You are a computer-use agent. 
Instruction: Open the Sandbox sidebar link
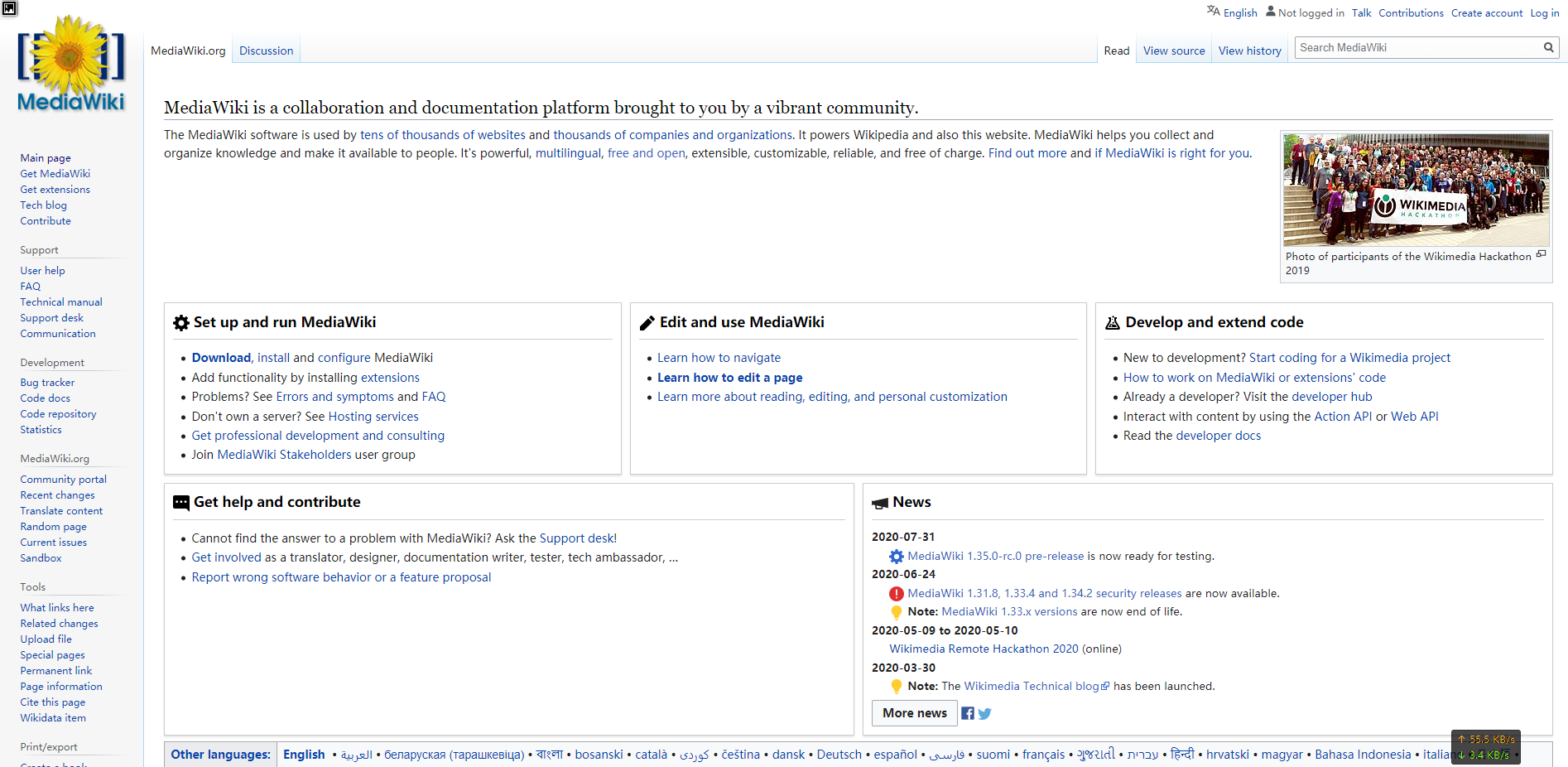click(x=41, y=558)
